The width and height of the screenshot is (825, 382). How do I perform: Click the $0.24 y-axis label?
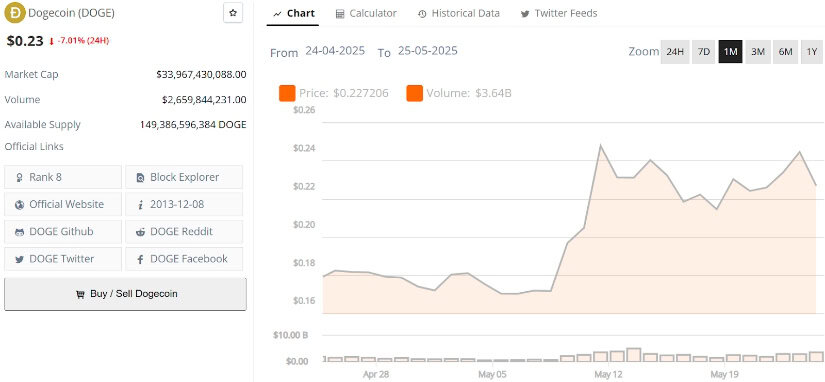pos(304,148)
